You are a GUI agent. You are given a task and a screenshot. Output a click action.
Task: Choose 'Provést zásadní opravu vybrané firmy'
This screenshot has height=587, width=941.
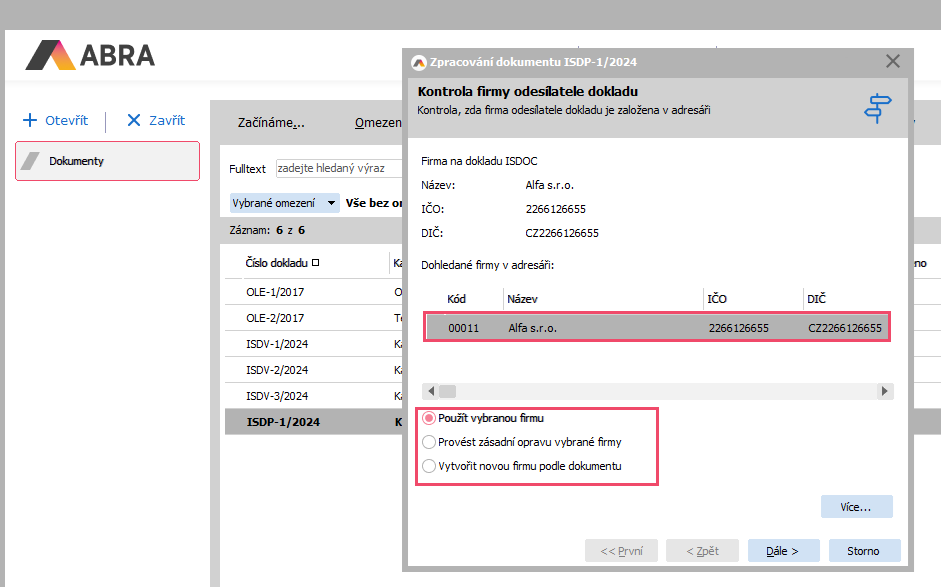[x=430, y=442]
